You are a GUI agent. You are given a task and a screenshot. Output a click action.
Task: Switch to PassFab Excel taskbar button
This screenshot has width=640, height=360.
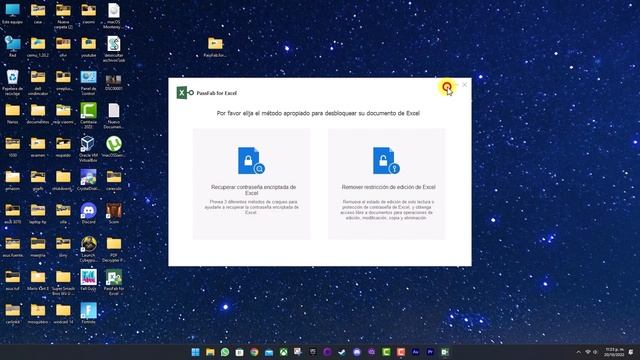tap(445, 352)
